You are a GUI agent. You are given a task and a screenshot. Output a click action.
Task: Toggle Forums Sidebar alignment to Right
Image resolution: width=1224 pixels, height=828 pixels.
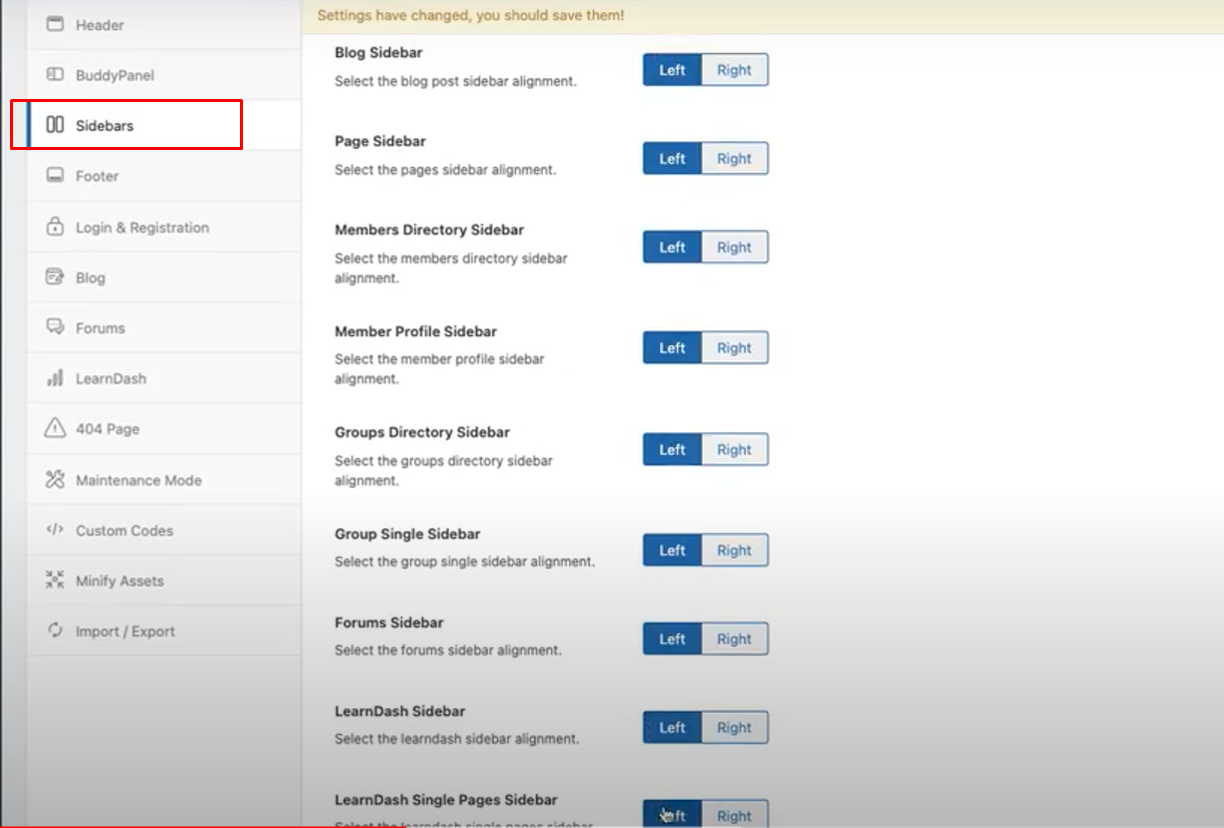pos(735,638)
